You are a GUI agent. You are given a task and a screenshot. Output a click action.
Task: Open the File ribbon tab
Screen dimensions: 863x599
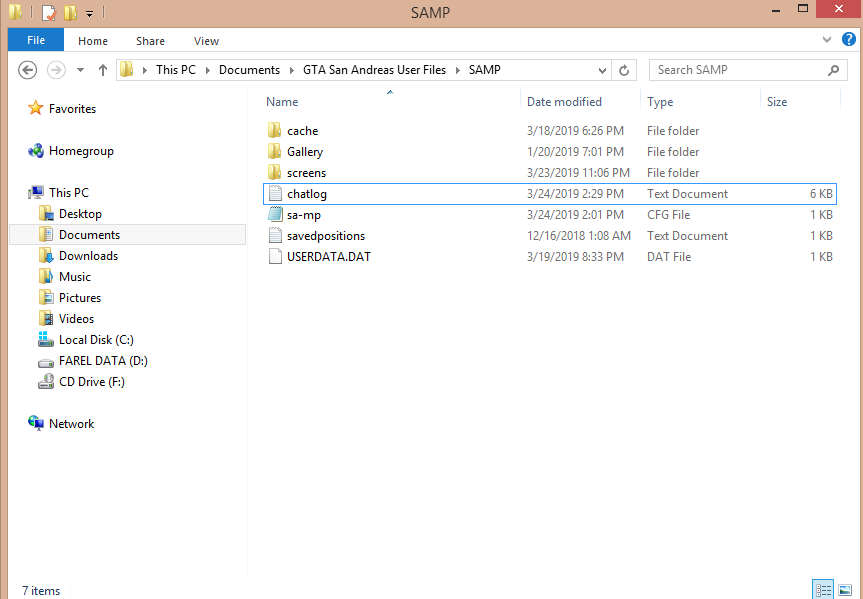(36, 41)
